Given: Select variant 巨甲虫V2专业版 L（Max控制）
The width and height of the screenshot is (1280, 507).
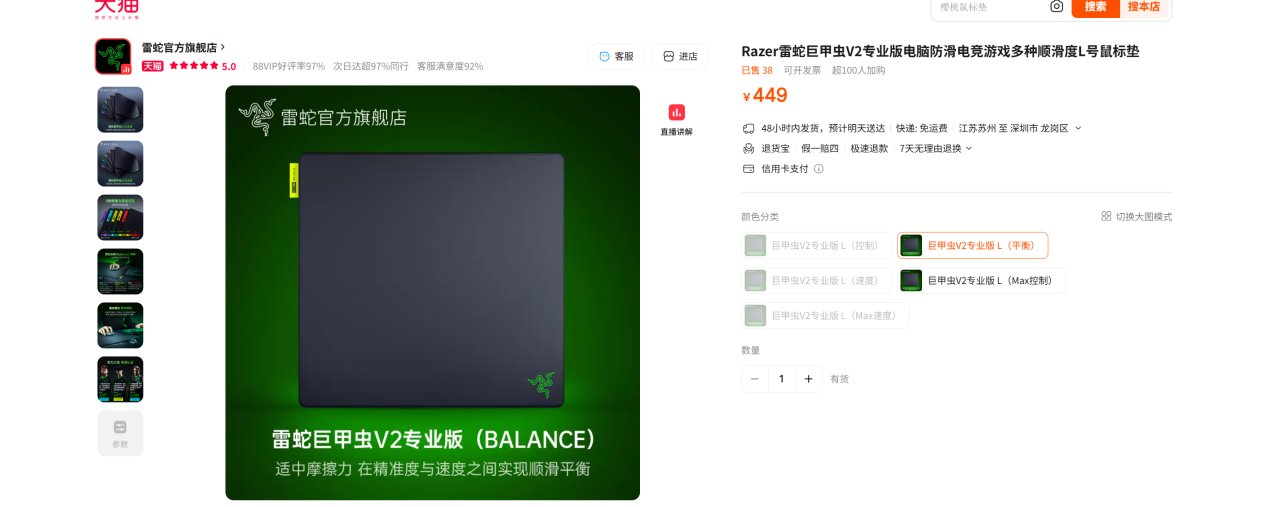Looking at the screenshot, I should click(x=981, y=280).
